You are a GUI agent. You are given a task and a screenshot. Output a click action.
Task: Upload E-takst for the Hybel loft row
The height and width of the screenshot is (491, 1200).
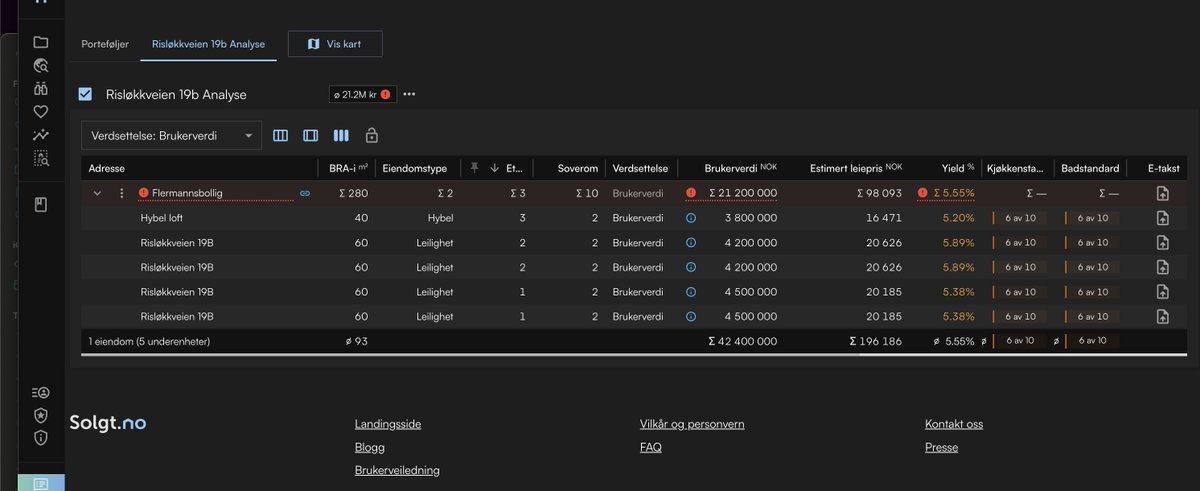1163,217
